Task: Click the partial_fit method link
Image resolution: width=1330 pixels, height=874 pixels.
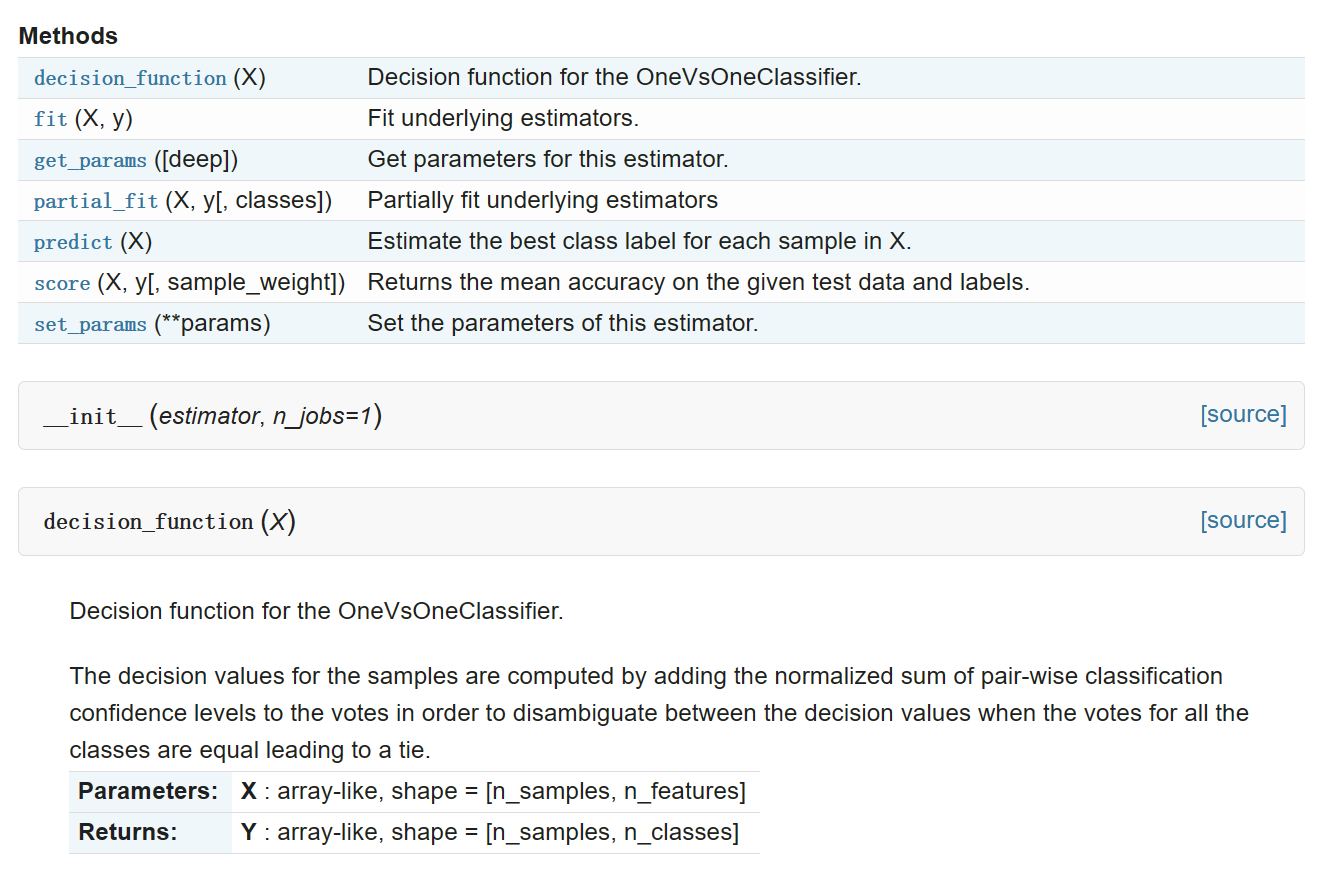Action: pyautogui.click(x=96, y=201)
